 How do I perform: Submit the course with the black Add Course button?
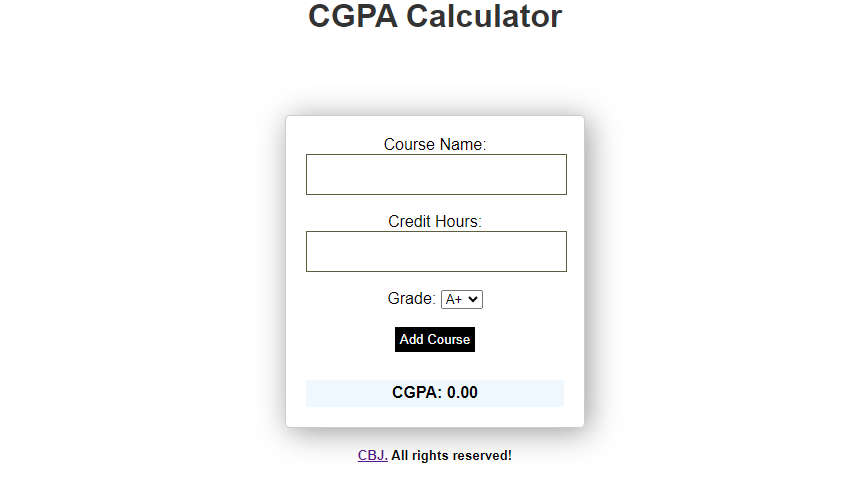pyautogui.click(x=435, y=339)
